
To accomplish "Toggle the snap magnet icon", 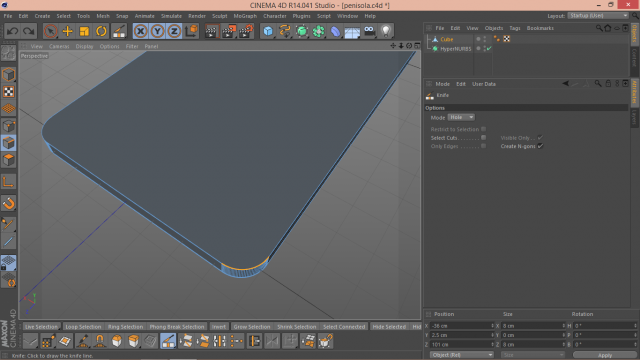I will coord(9,203).
